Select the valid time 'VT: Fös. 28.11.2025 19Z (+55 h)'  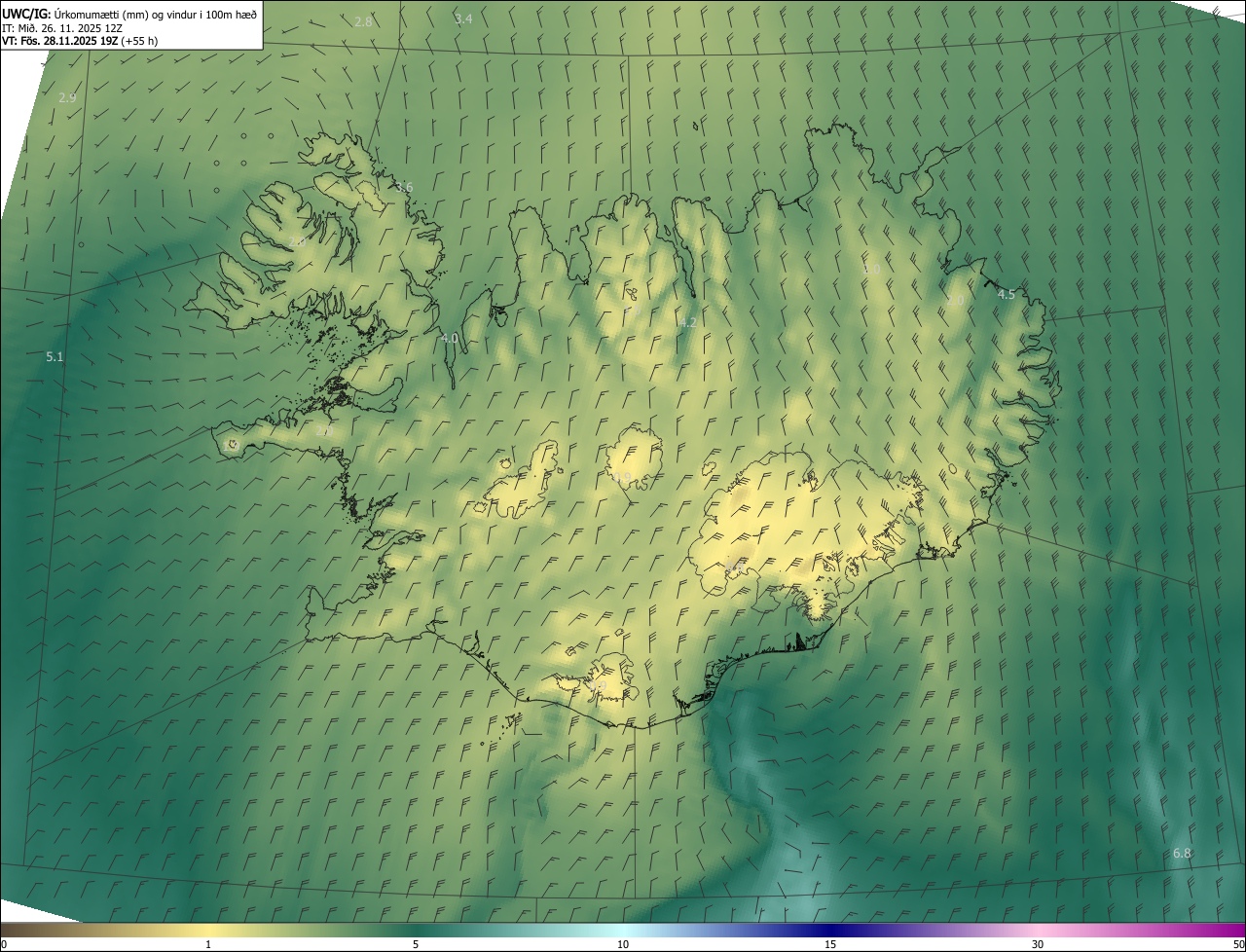[80, 41]
